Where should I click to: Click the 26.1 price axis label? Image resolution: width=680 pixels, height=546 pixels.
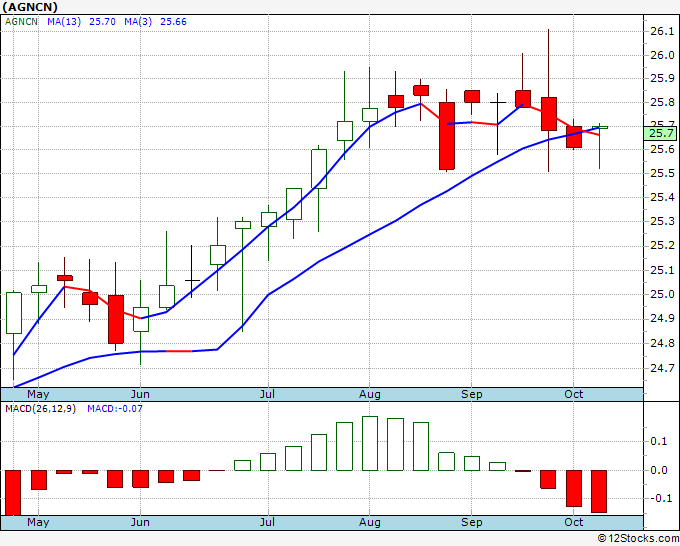pyautogui.click(x=662, y=31)
